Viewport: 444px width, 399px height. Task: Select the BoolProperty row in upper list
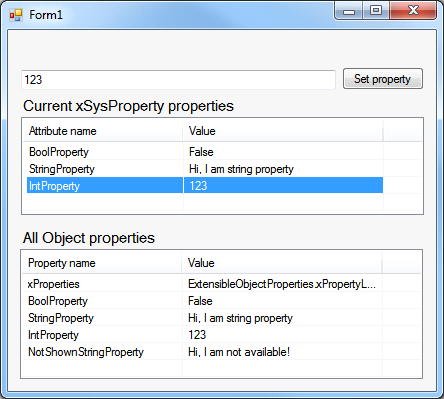205,152
